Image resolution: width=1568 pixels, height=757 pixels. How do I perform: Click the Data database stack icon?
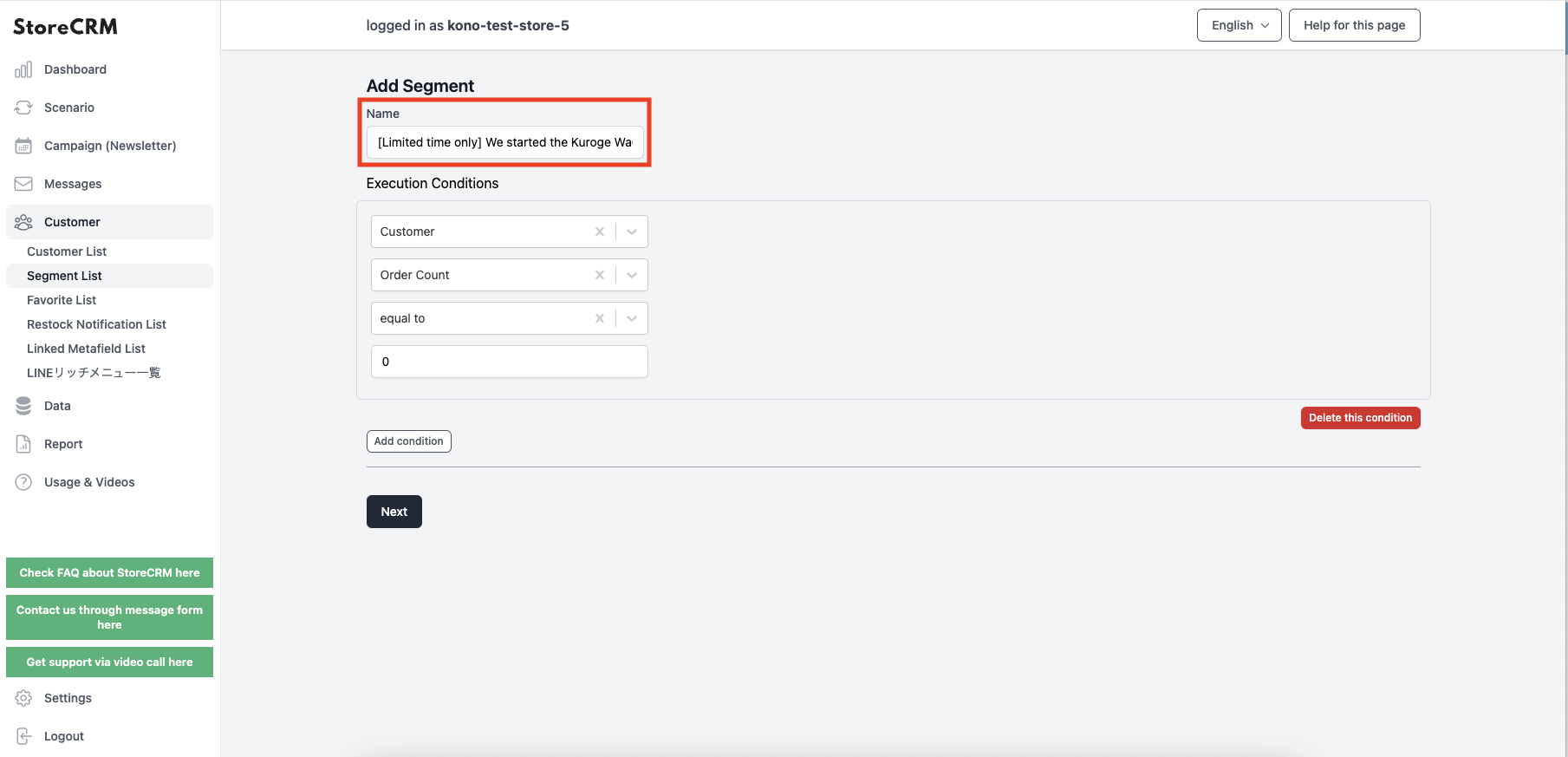point(23,406)
